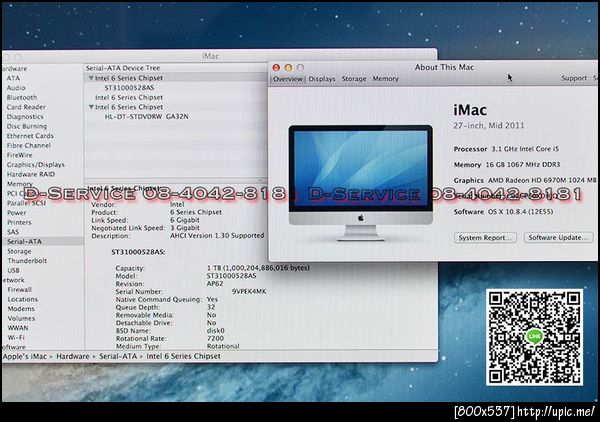Select Thunderbolt in the sidebar
This screenshot has width=600, height=422.
[27, 261]
